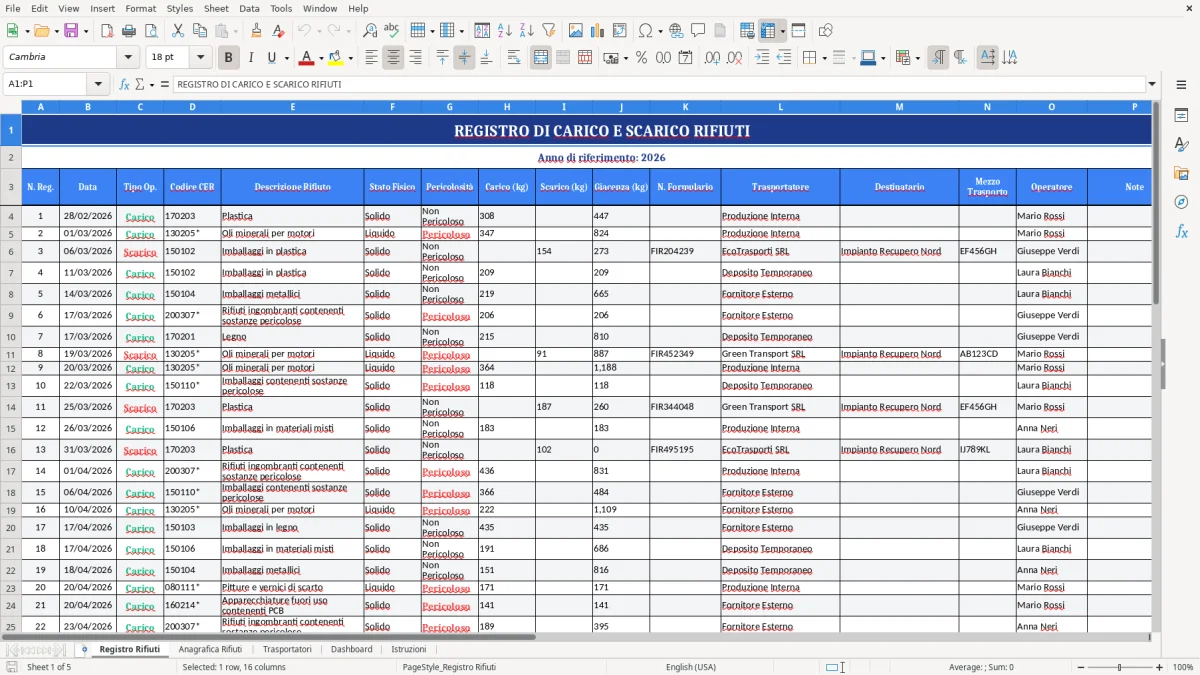The image size is (1200, 675).
Task: Toggle Align Right
Action: (415, 58)
